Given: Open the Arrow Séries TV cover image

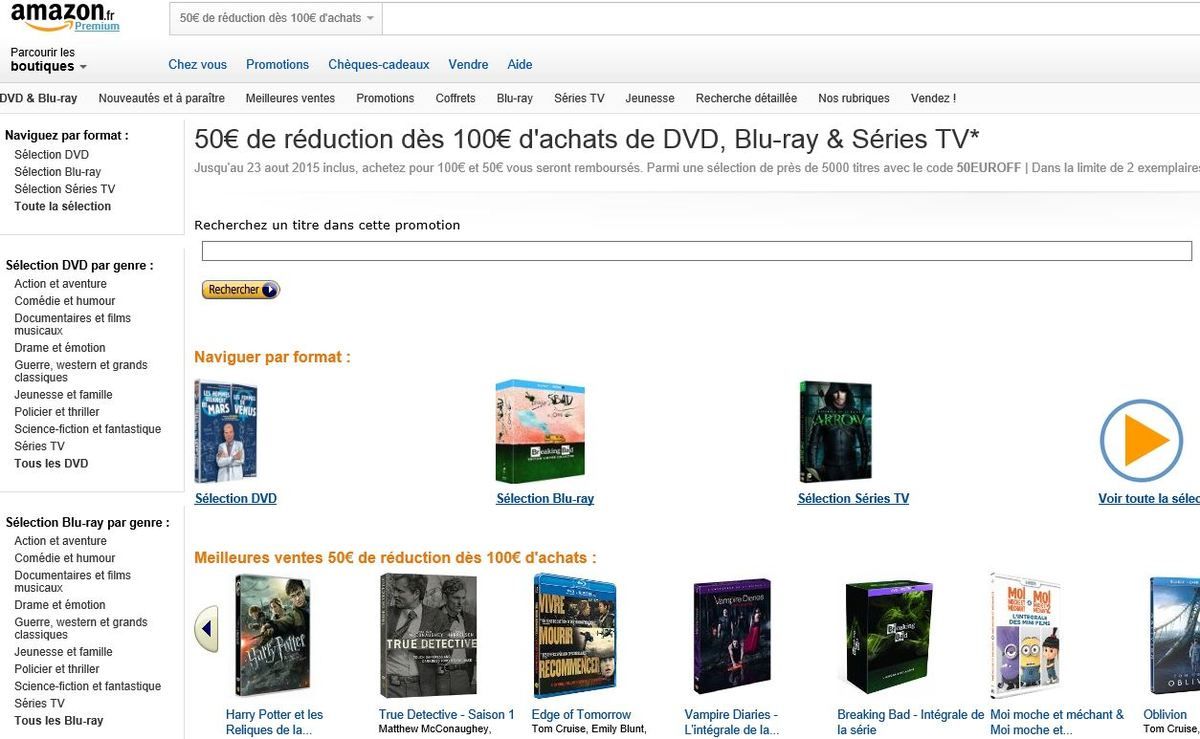Looking at the screenshot, I should point(835,431).
